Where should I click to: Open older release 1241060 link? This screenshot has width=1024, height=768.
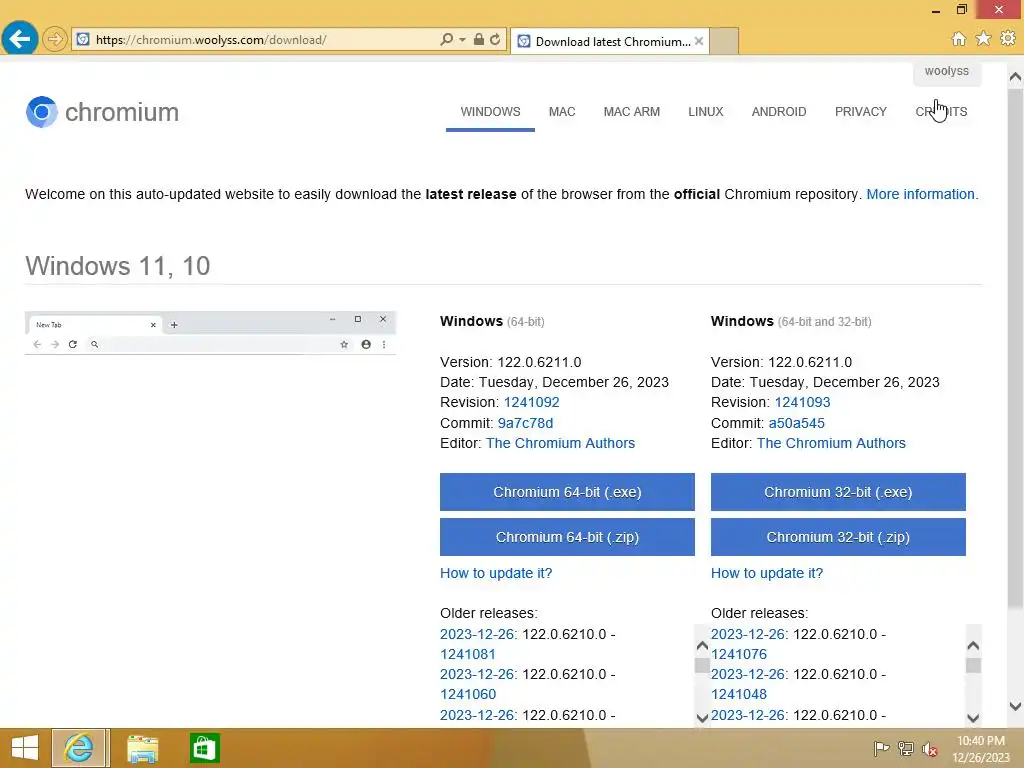(468, 694)
